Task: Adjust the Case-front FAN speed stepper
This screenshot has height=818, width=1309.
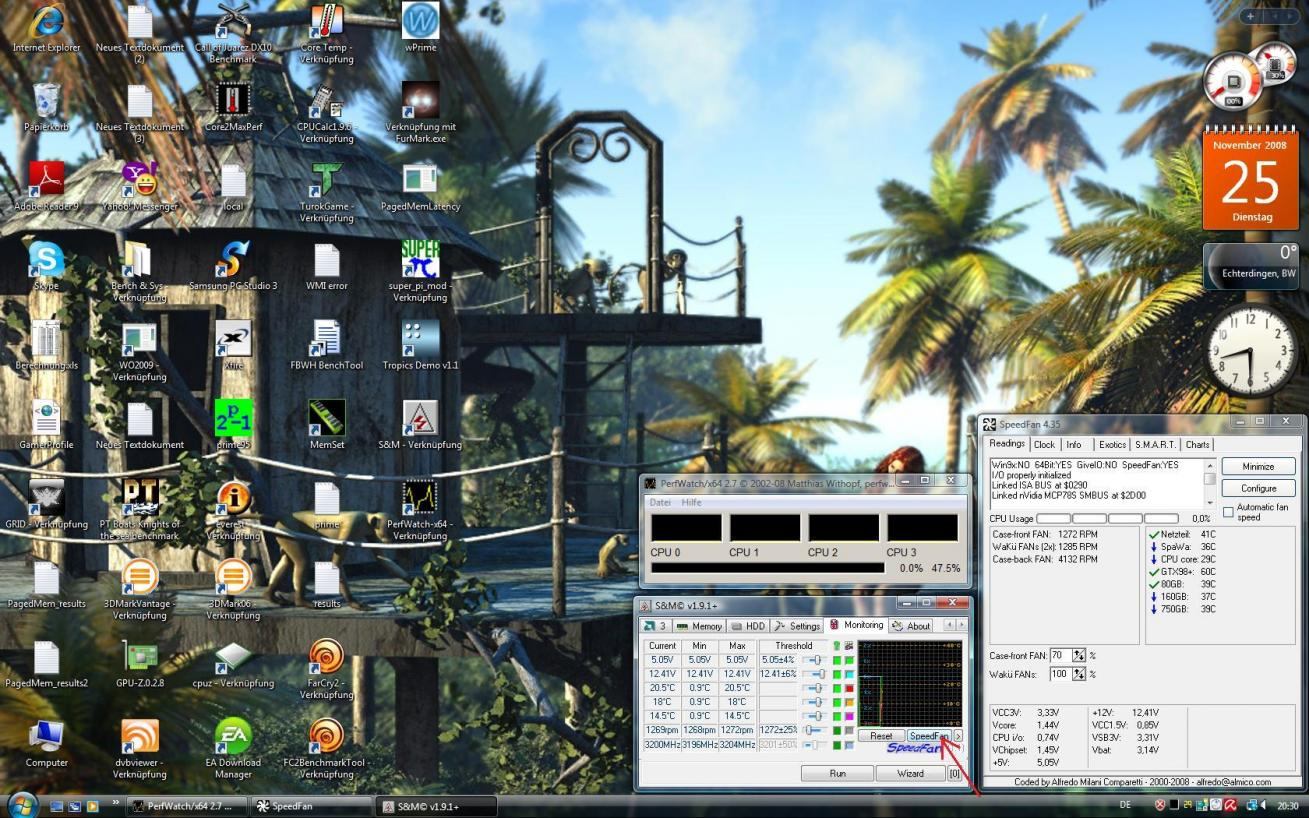Action: [x=1078, y=656]
